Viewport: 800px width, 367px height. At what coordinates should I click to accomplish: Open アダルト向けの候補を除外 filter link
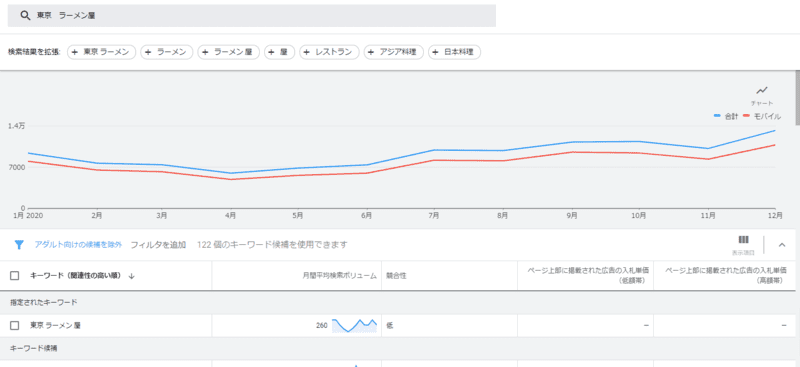(78, 244)
